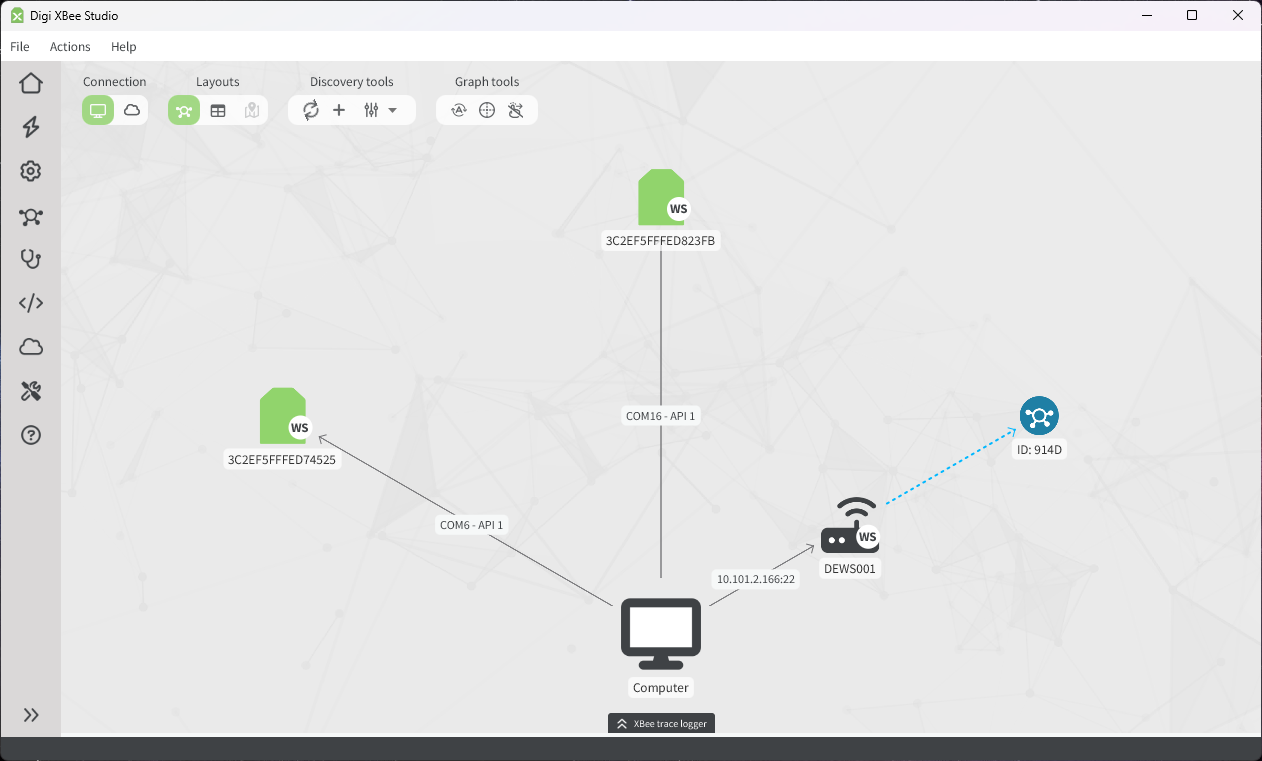
Task: Switch to table layout view
Action: [x=218, y=110]
